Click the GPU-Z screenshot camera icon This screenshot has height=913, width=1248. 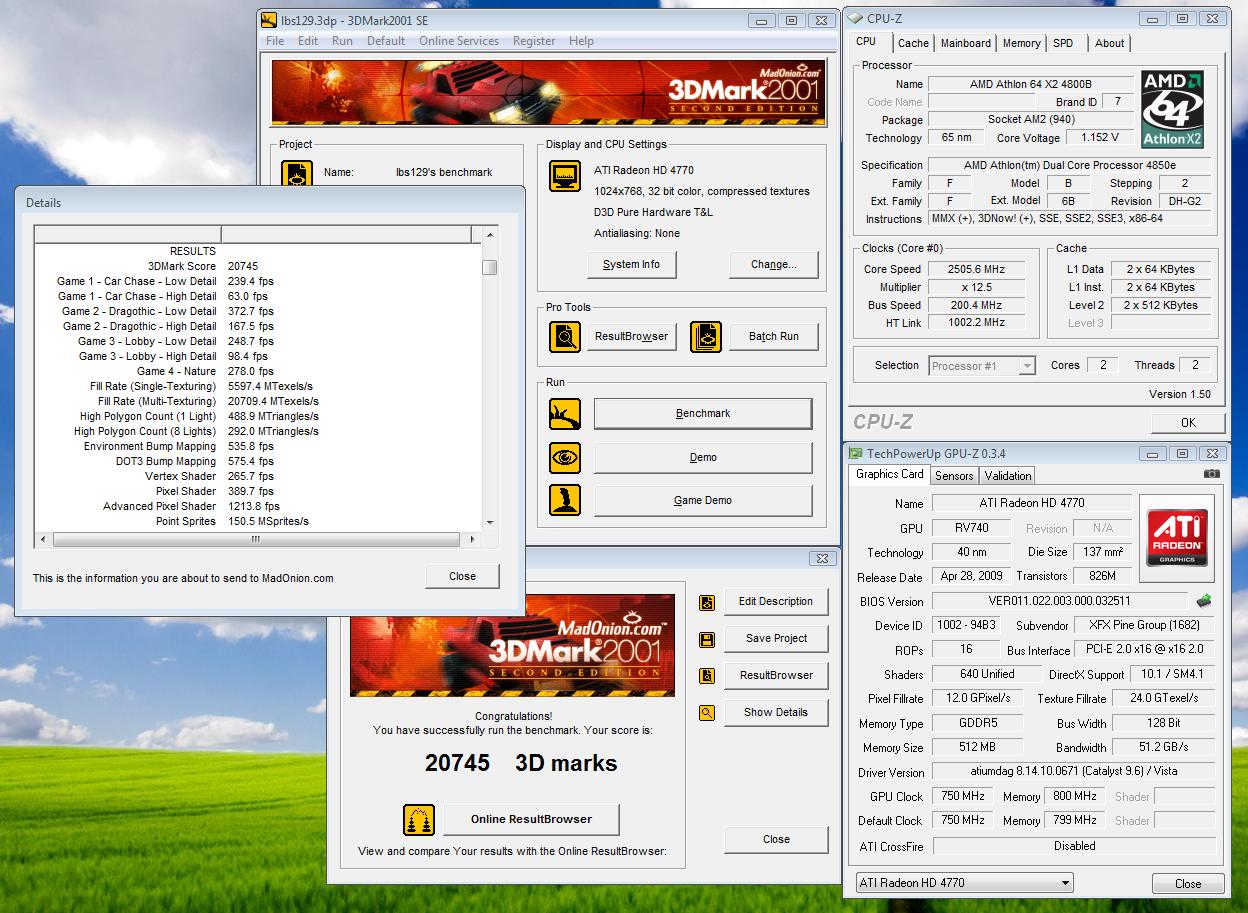click(1211, 474)
